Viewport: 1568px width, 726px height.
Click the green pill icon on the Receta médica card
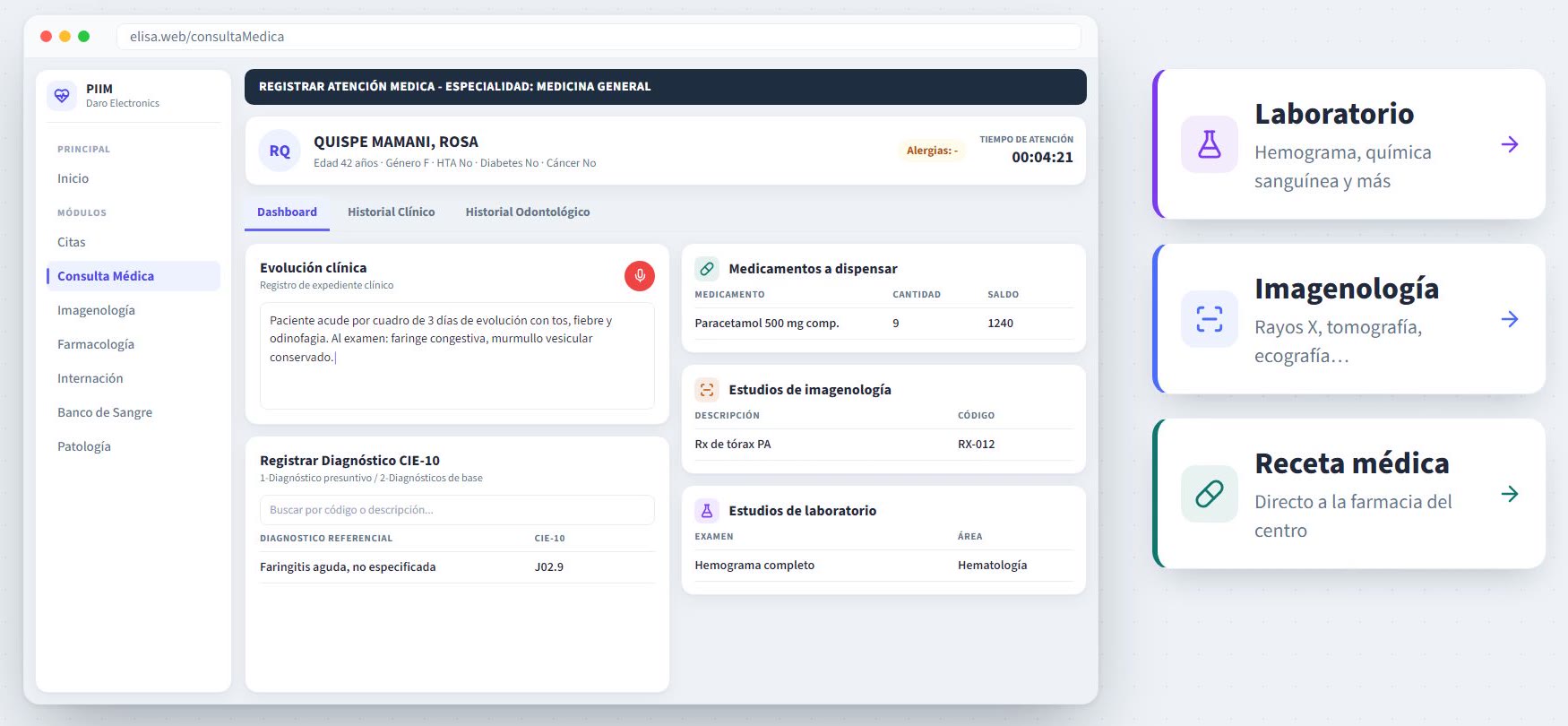[x=1210, y=494]
